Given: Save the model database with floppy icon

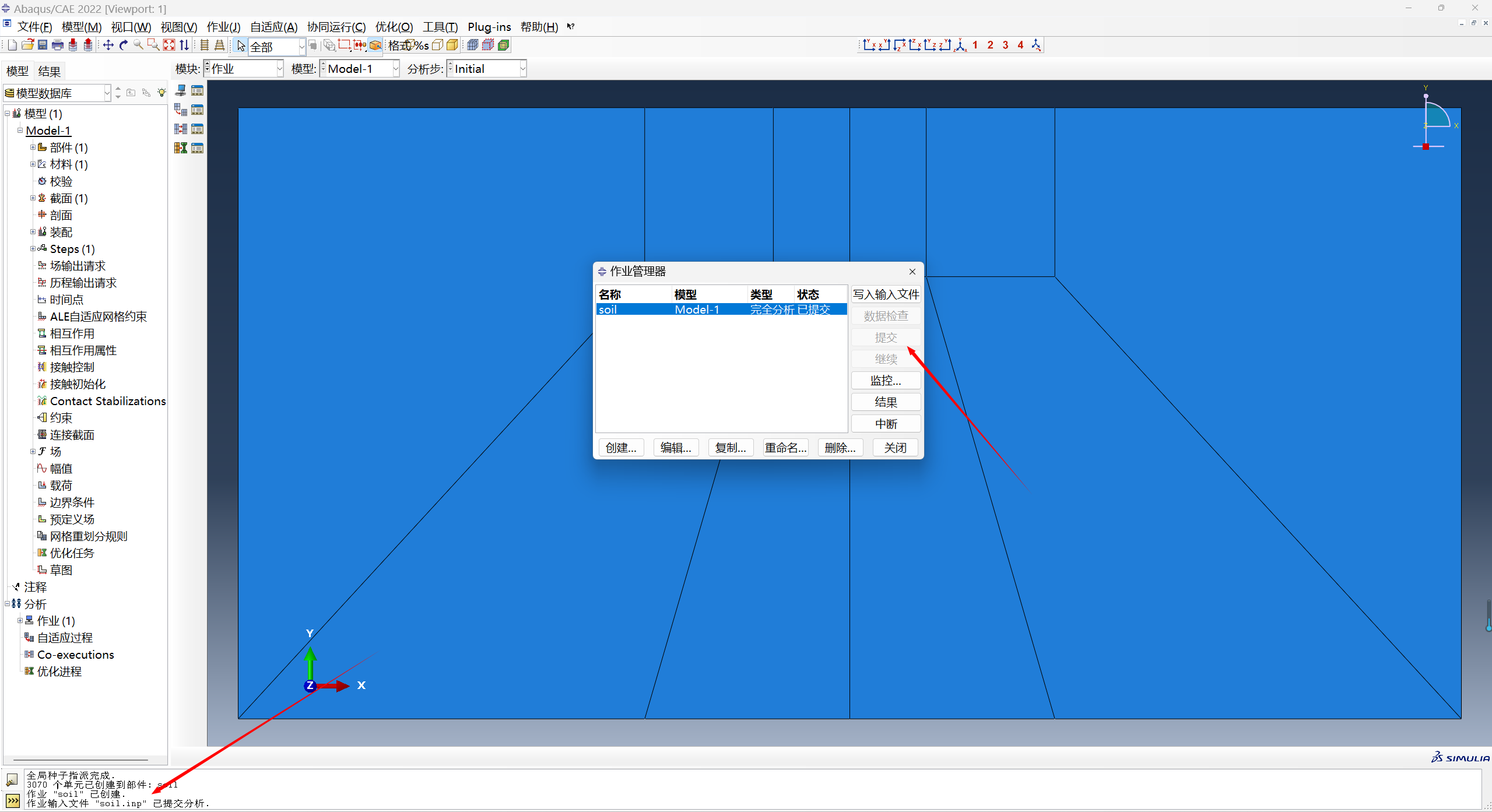Looking at the screenshot, I should pyautogui.click(x=43, y=45).
